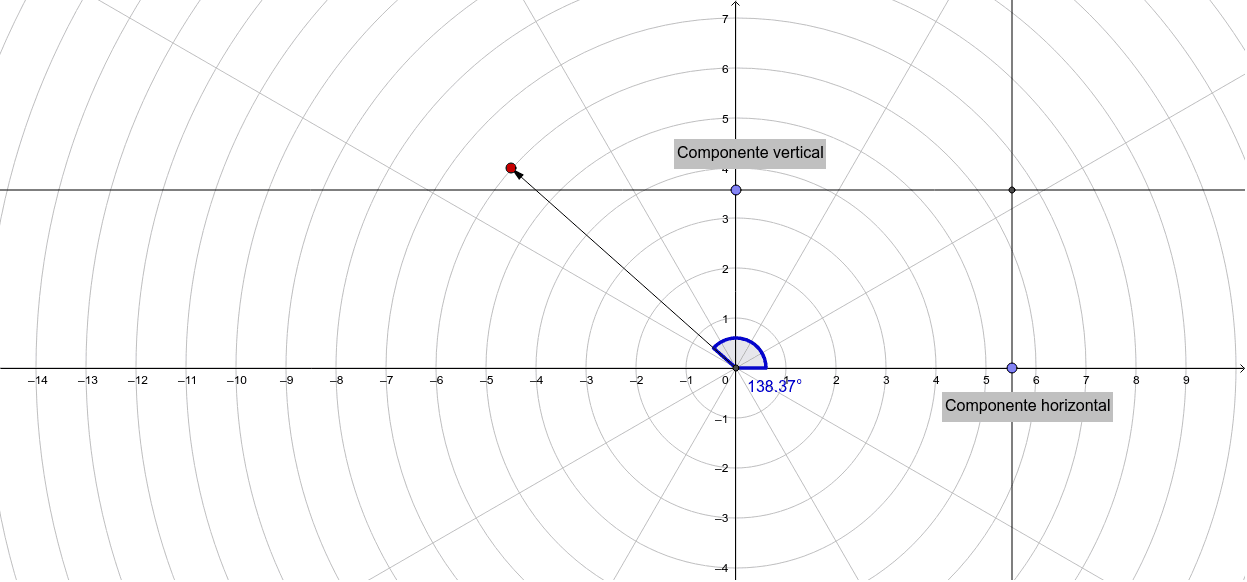
Task: Click the −7 tick label on the horizontal axis
Action: coord(386,380)
